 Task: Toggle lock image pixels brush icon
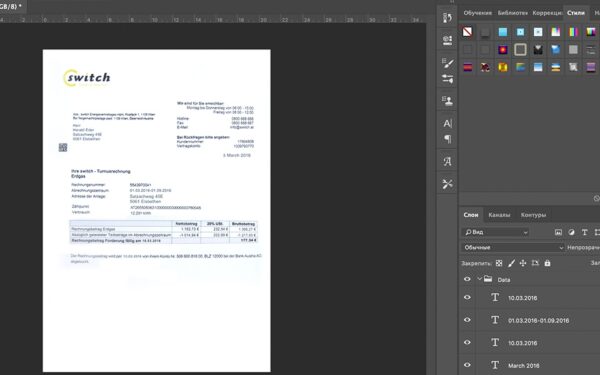(511, 263)
